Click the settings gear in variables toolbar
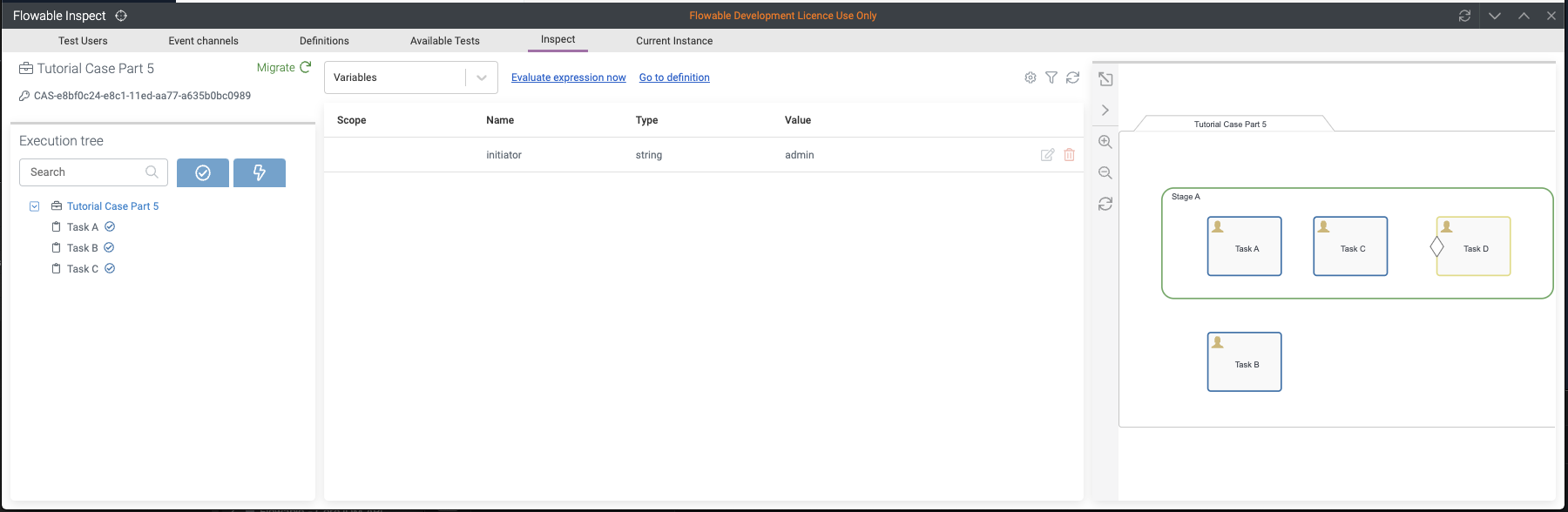Image resolution: width=1568 pixels, height=512 pixels. click(x=1031, y=77)
